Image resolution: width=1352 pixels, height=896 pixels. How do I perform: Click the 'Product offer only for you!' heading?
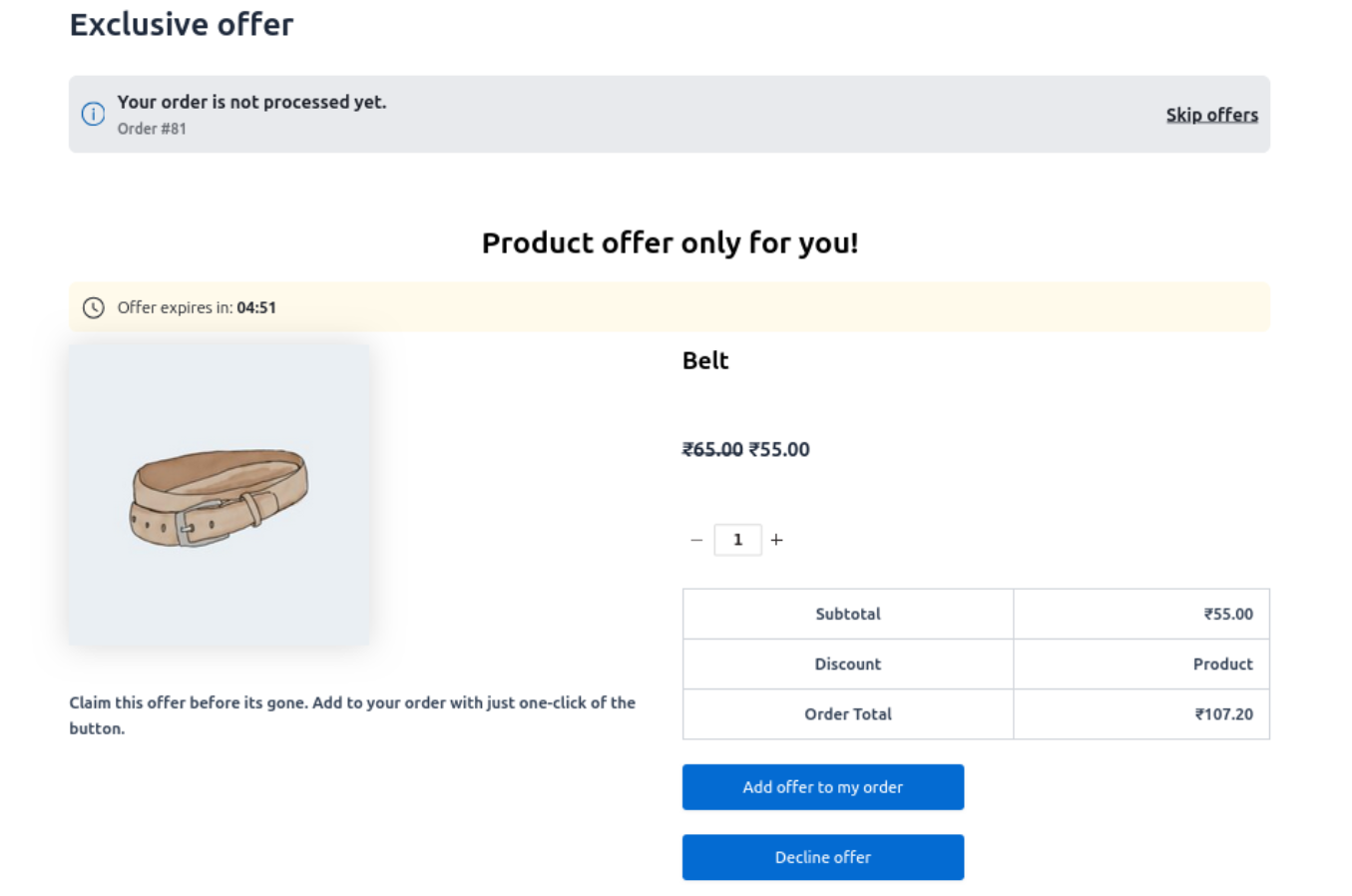pyautogui.click(x=670, y=242)
